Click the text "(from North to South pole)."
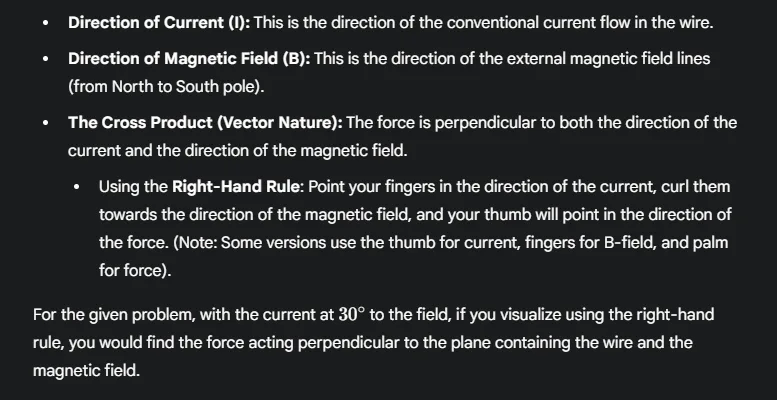The image size is (777, 400). point(165,87)
